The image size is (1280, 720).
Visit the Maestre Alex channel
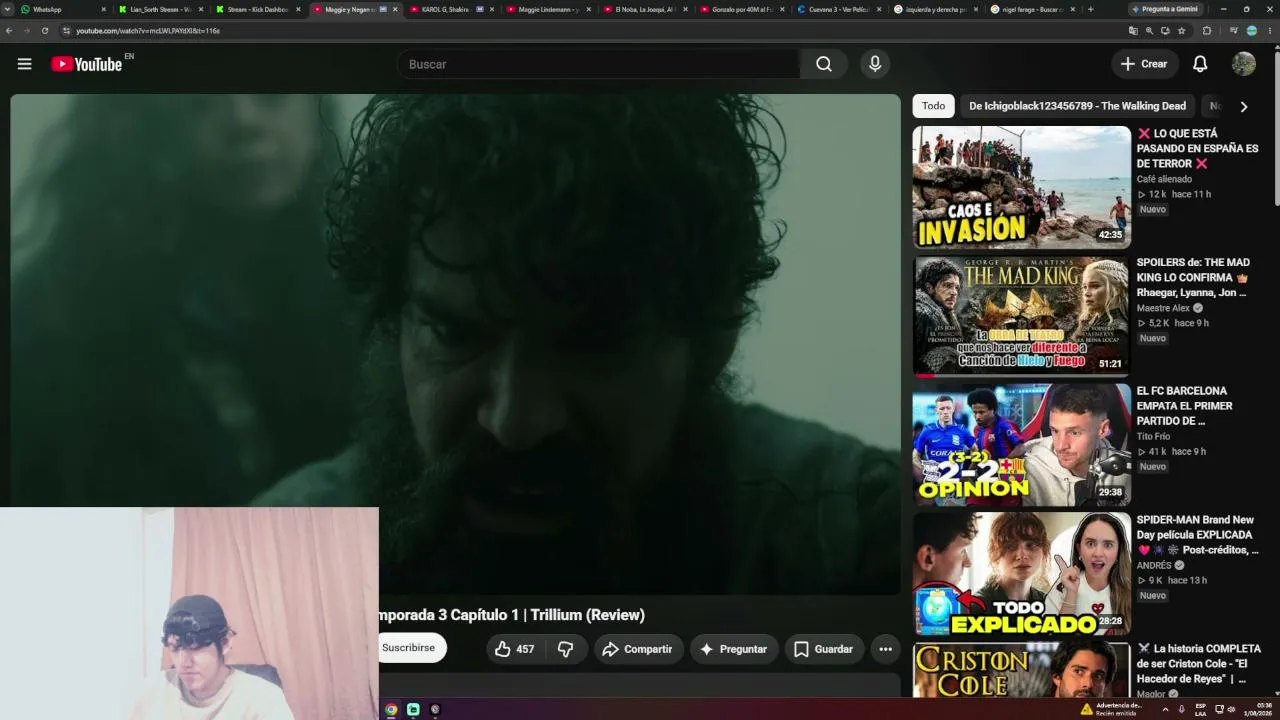1163,308
